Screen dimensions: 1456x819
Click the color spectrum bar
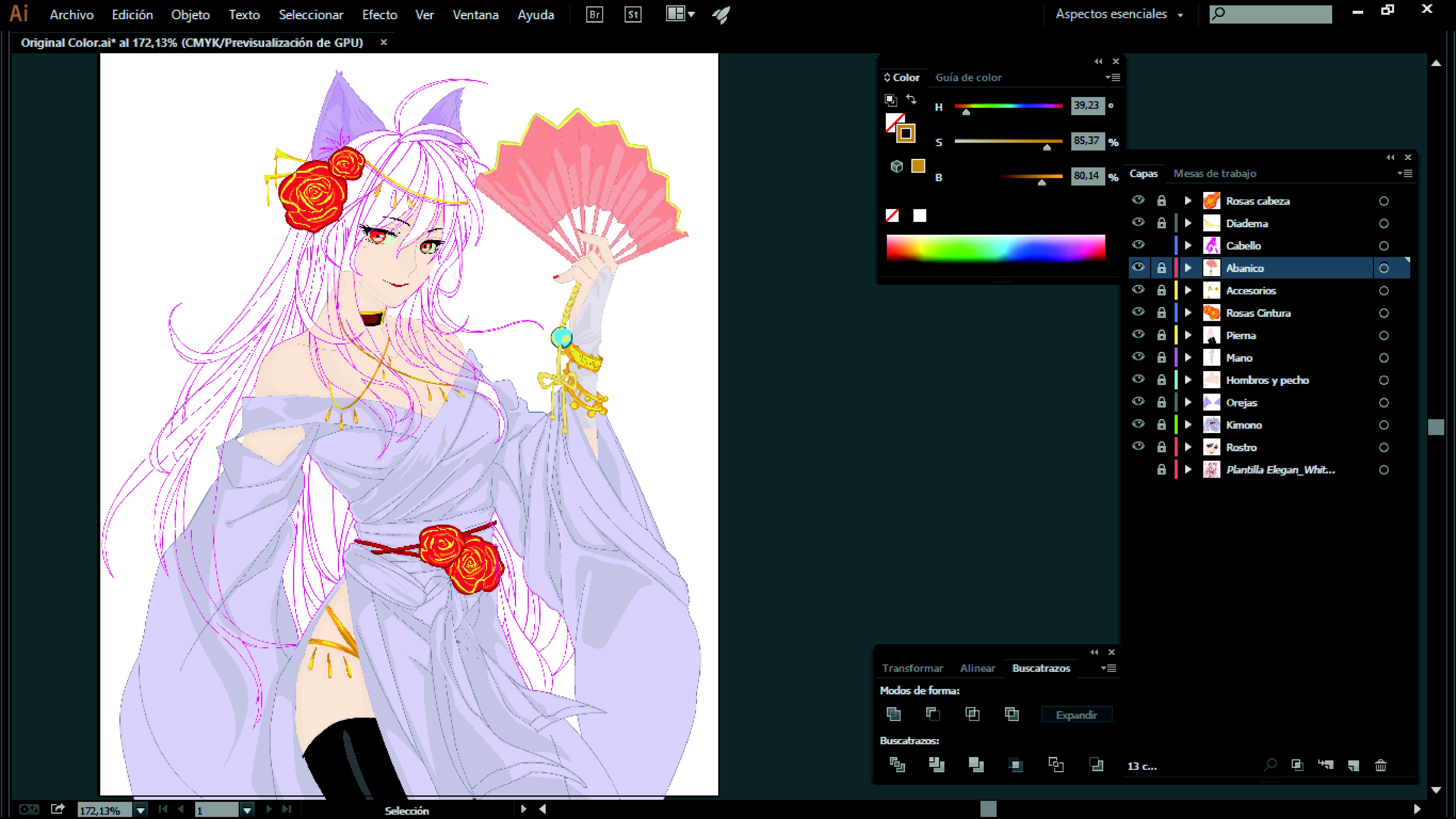[995, 248]
